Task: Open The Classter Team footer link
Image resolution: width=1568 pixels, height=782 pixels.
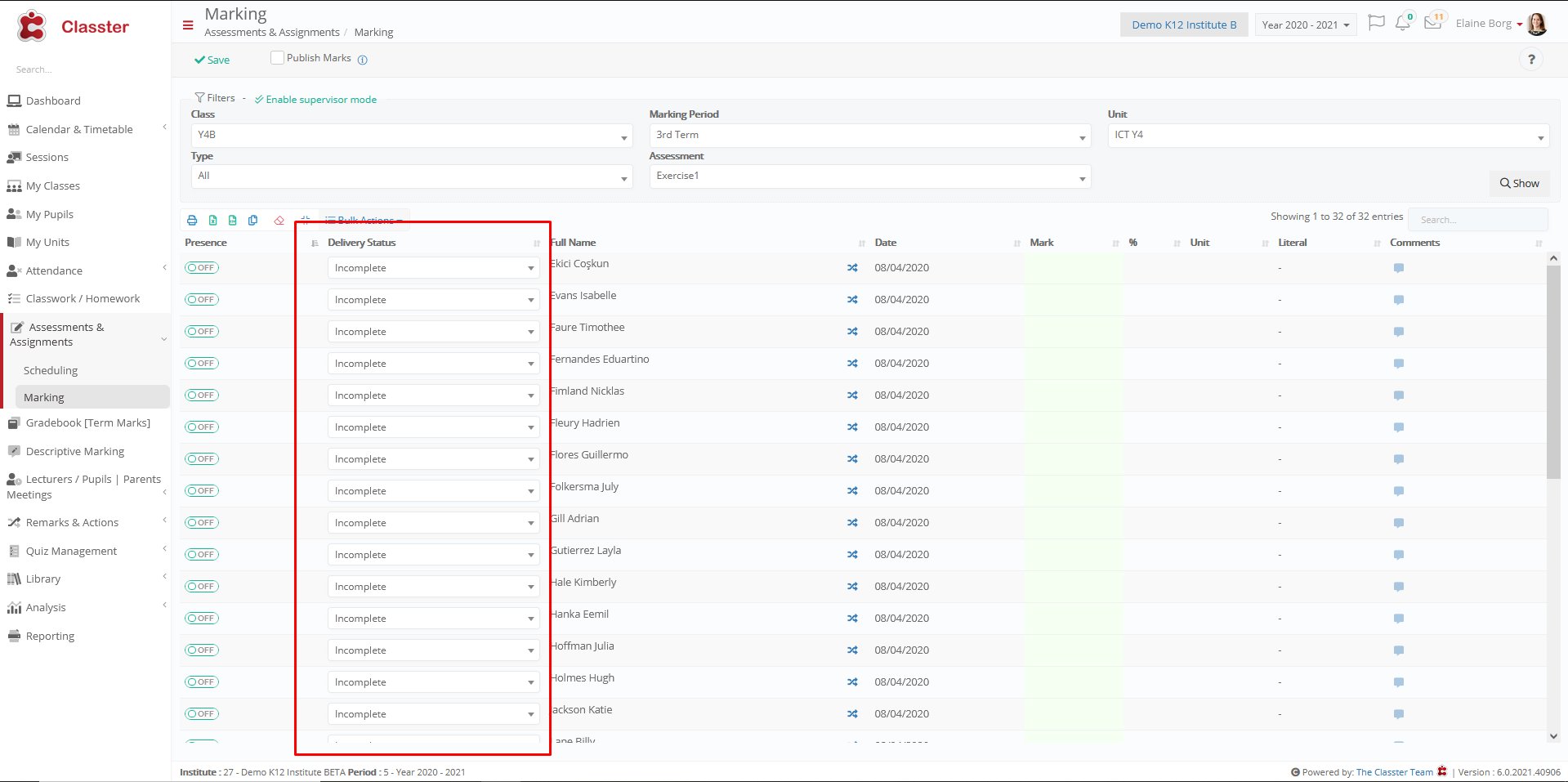Action: click(1395, 772)
